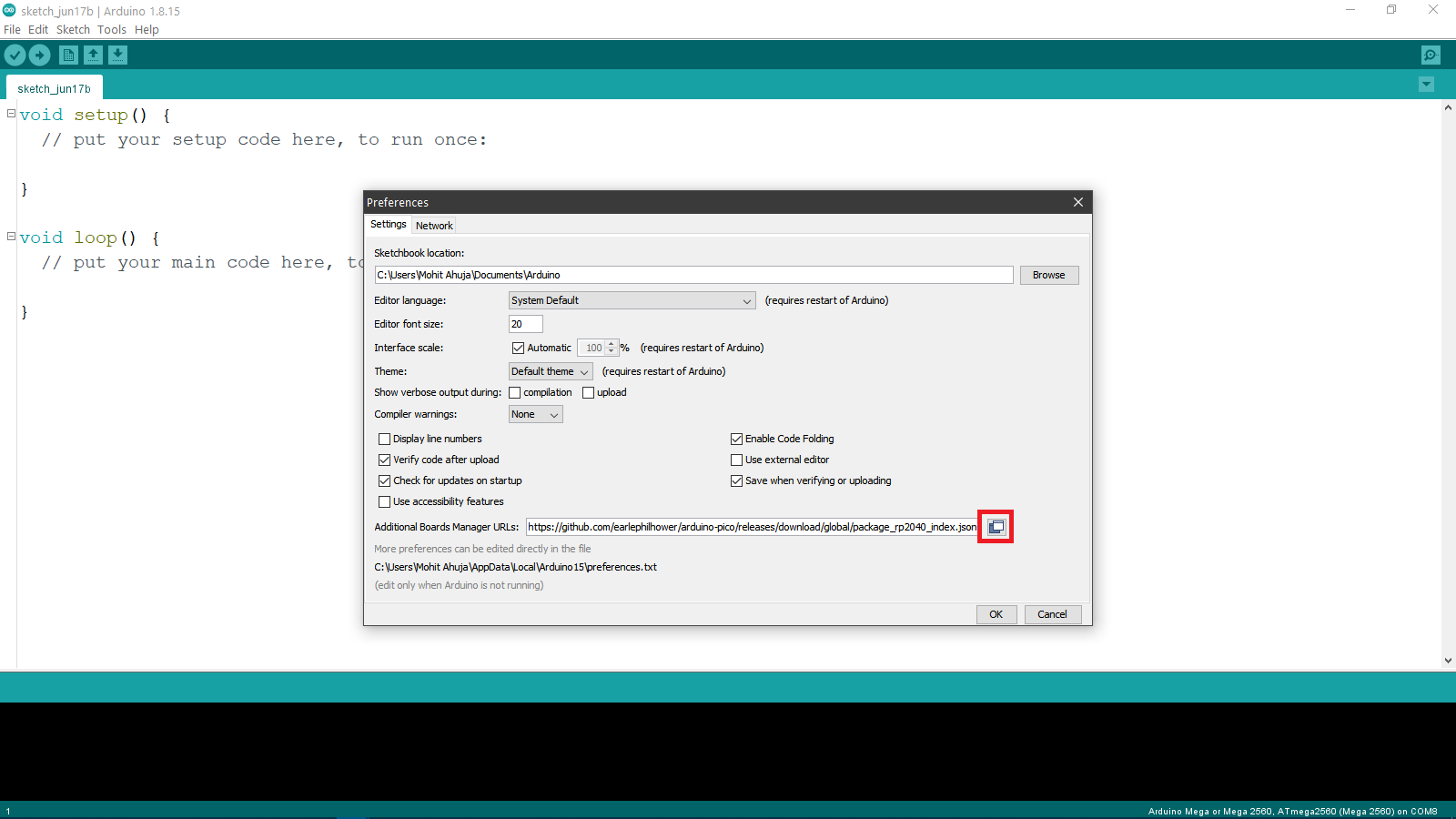Click Browse for sketchbook location
Screen dimensions: 1456x819
point(1048,275)
